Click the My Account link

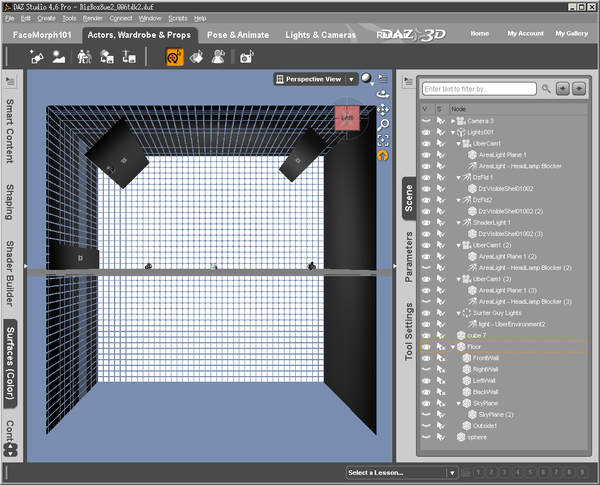click(525, 34)
